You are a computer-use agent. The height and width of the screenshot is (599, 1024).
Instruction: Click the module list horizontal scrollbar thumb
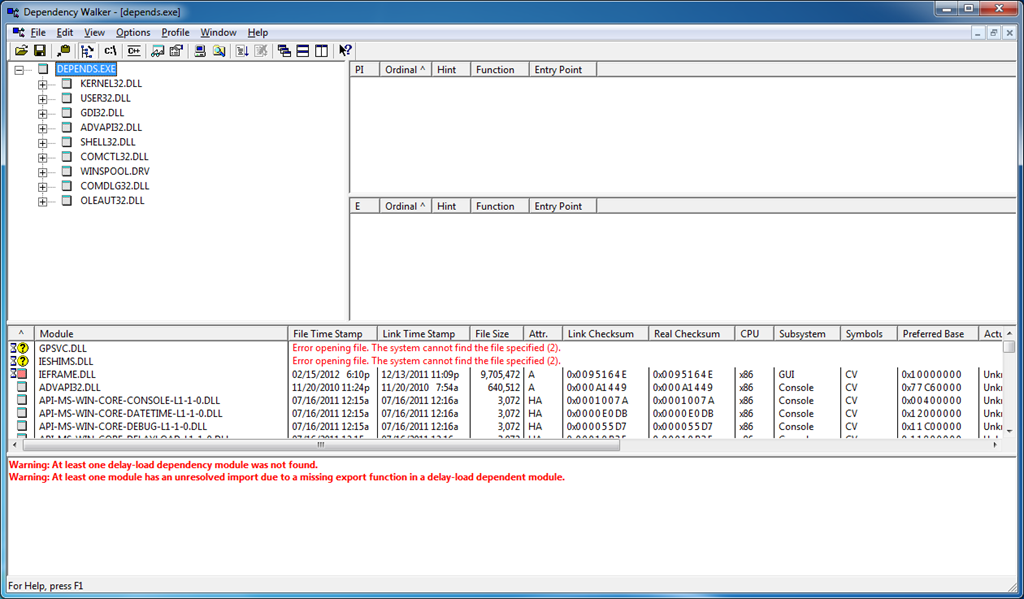321,445
